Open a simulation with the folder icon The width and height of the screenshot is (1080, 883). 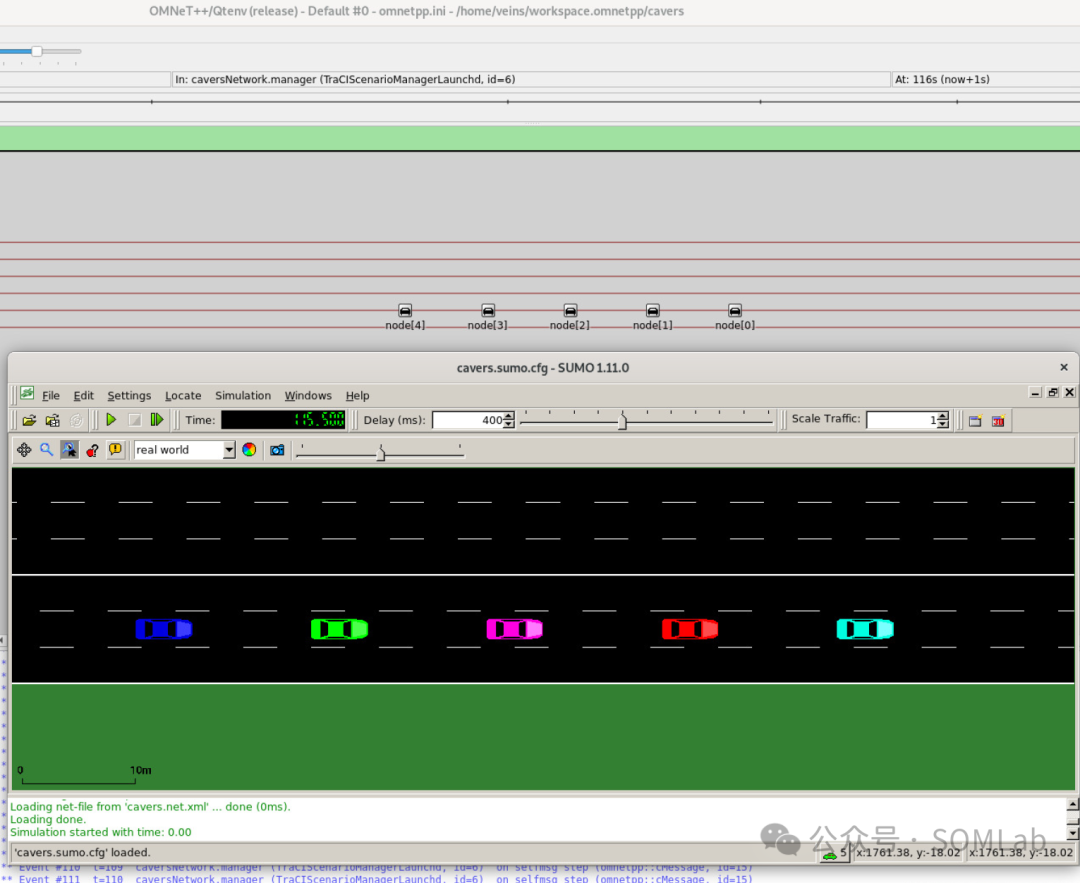(x=29, y=420)
